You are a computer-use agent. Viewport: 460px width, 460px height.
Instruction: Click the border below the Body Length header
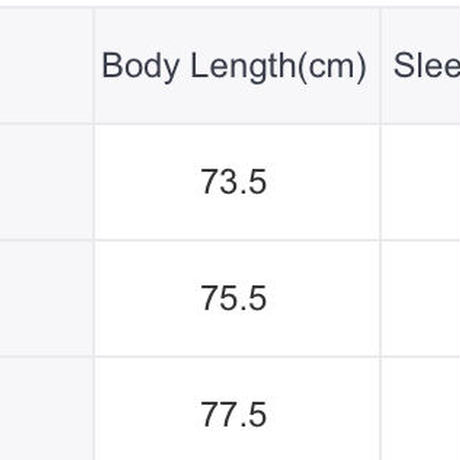237,124
